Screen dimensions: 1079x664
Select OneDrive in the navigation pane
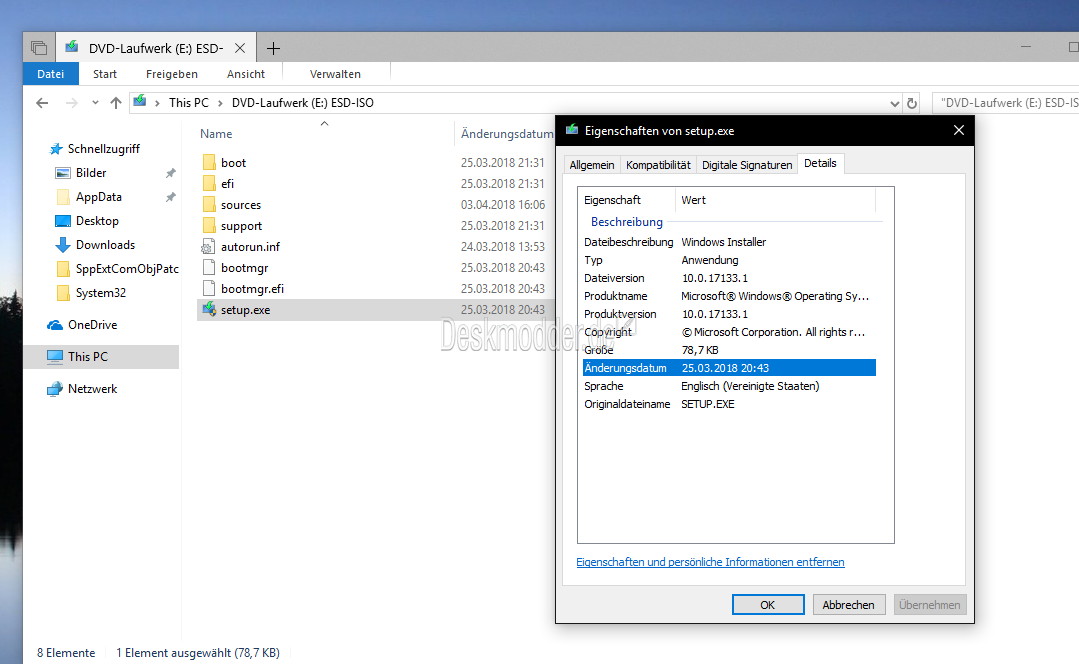click(92, 325)
